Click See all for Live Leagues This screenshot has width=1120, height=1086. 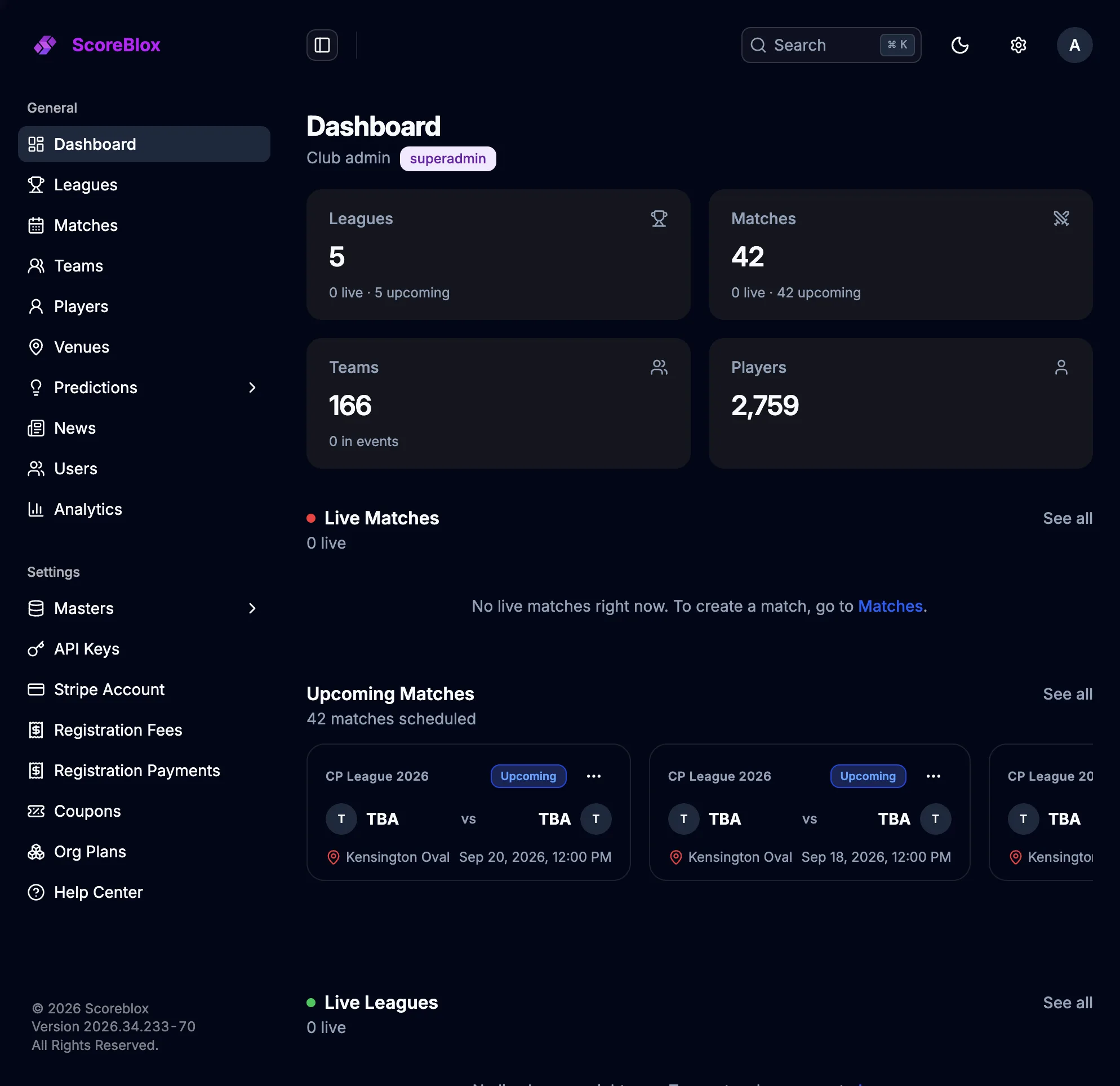1068,1003
